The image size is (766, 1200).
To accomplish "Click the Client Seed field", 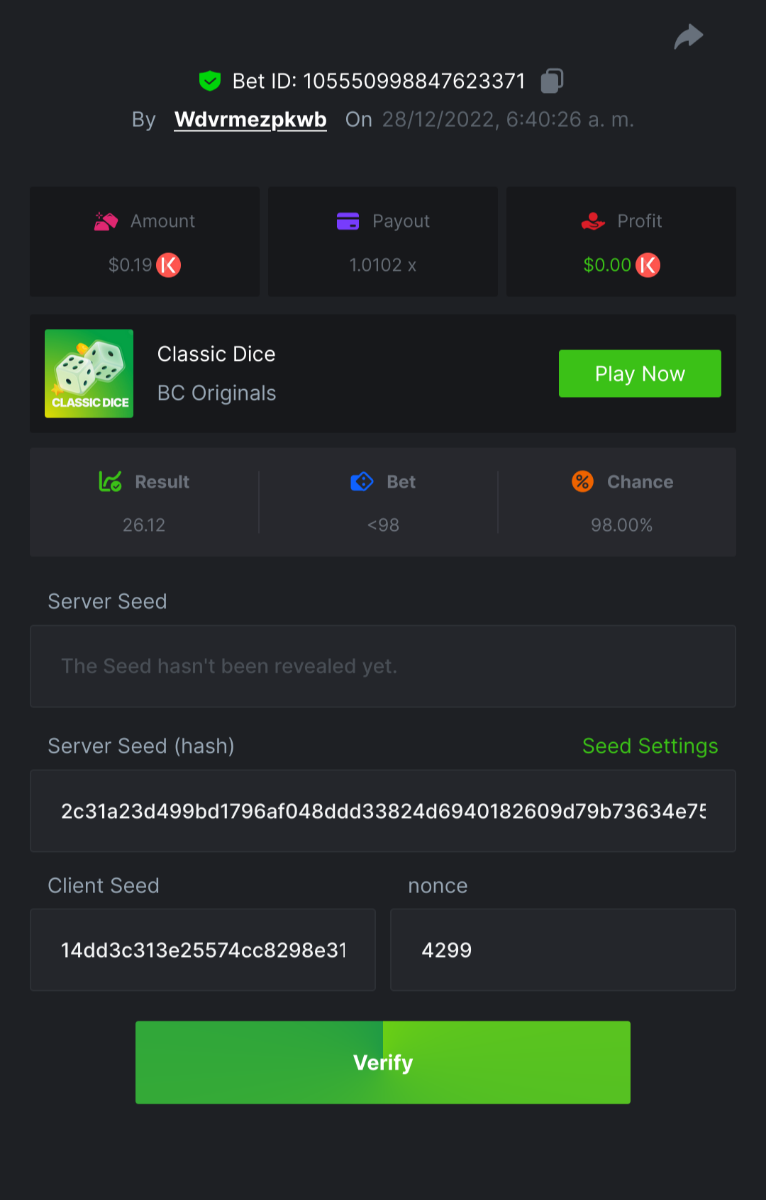I will tap(203, 950).
